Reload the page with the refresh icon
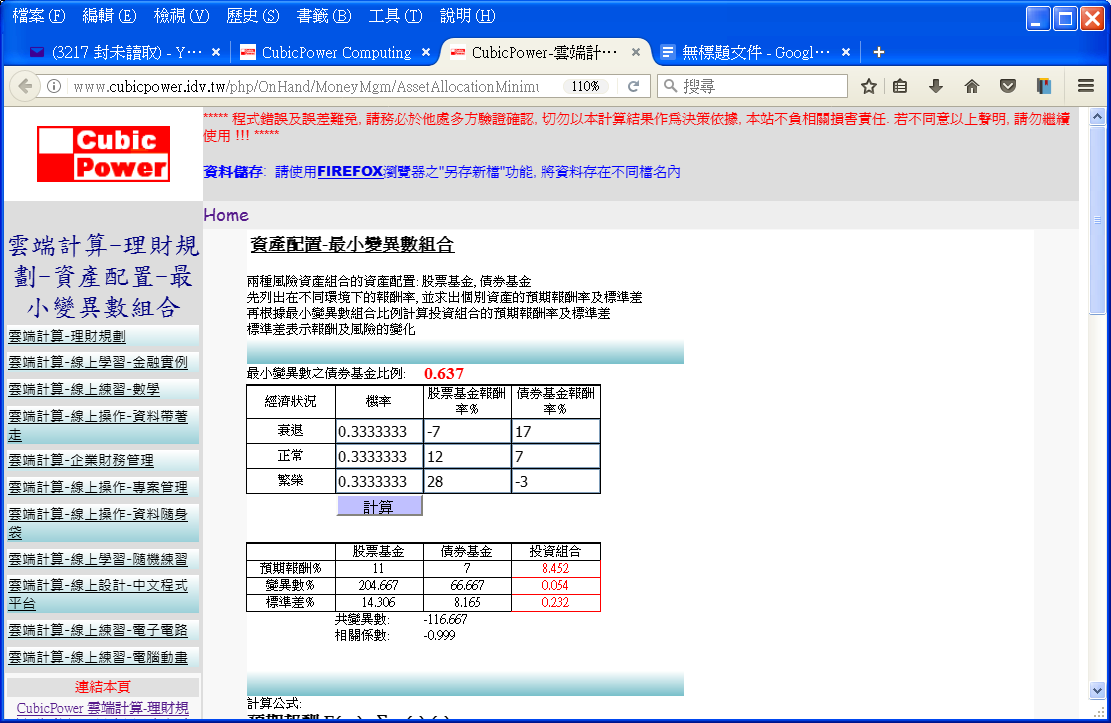1111x723 pixels. coord(633,86)
